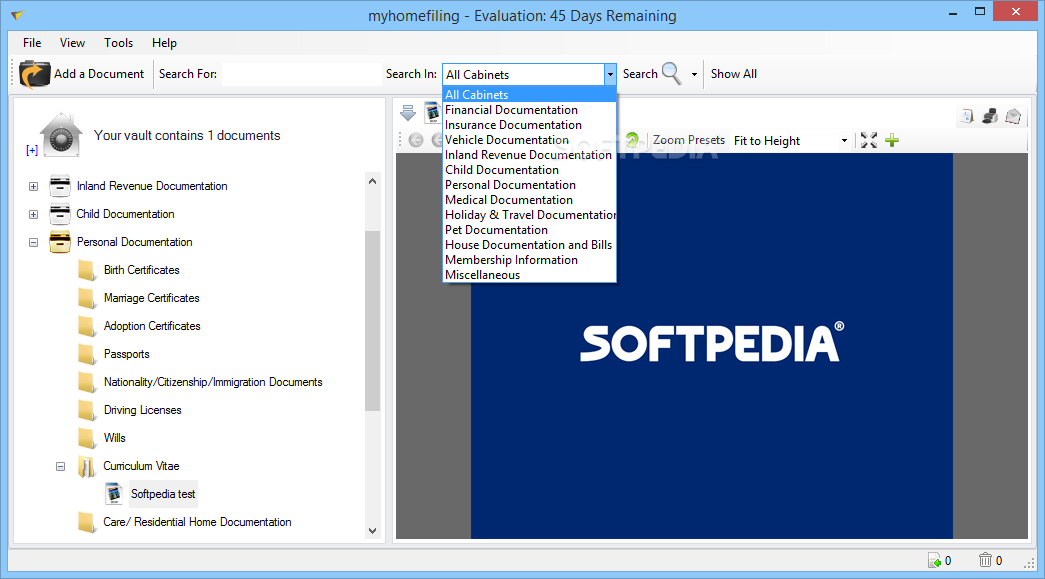Select the Softpedia test document
Screen dimensions: 1045x579
tap(163, 494)
